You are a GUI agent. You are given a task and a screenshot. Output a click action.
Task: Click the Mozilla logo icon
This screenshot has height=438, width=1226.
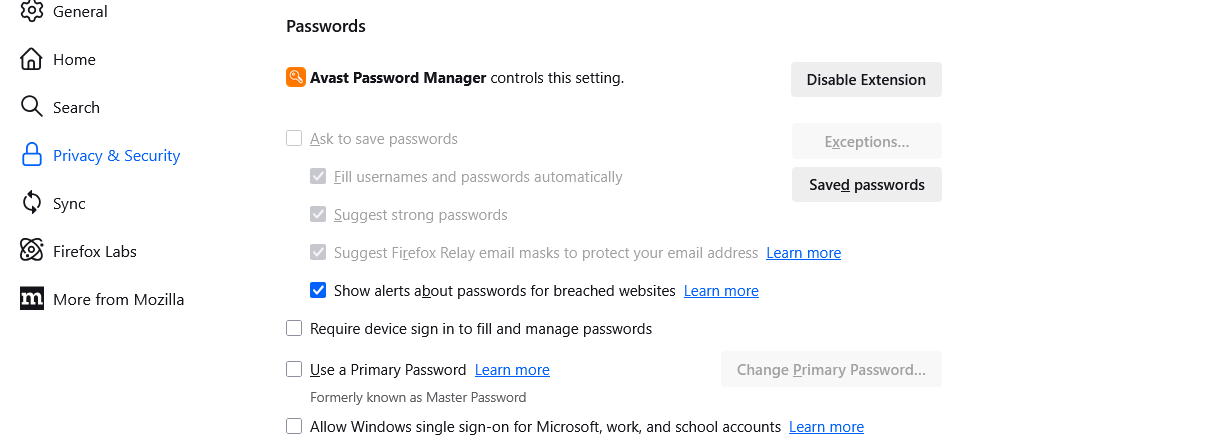coord(32,299)
